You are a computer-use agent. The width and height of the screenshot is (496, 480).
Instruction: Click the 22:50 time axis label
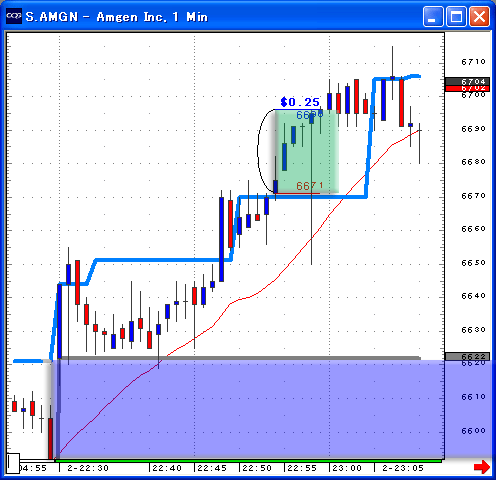tap(257, 468)
